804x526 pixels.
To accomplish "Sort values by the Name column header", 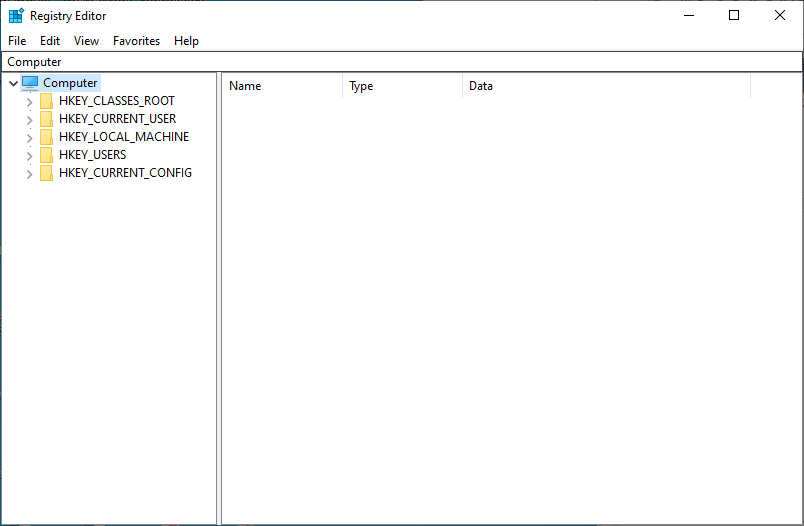I will point(282,86).
